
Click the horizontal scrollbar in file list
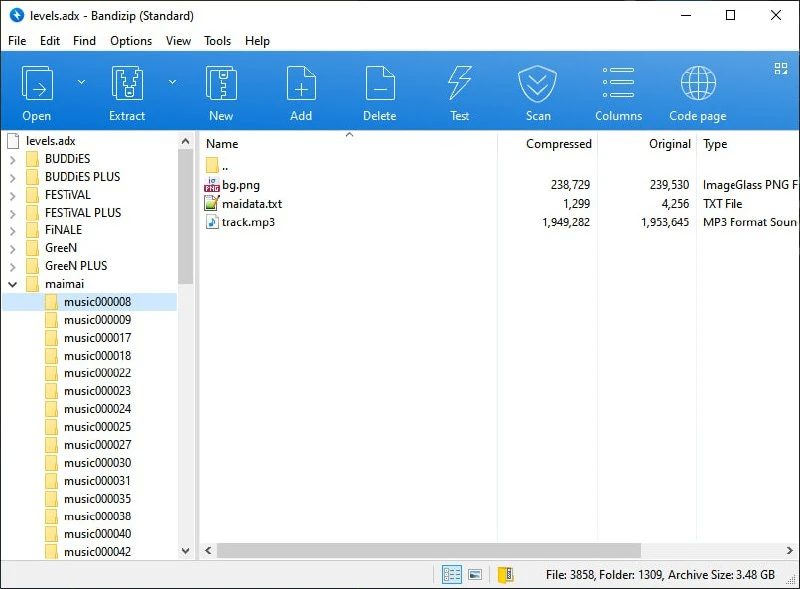point(428,551)
